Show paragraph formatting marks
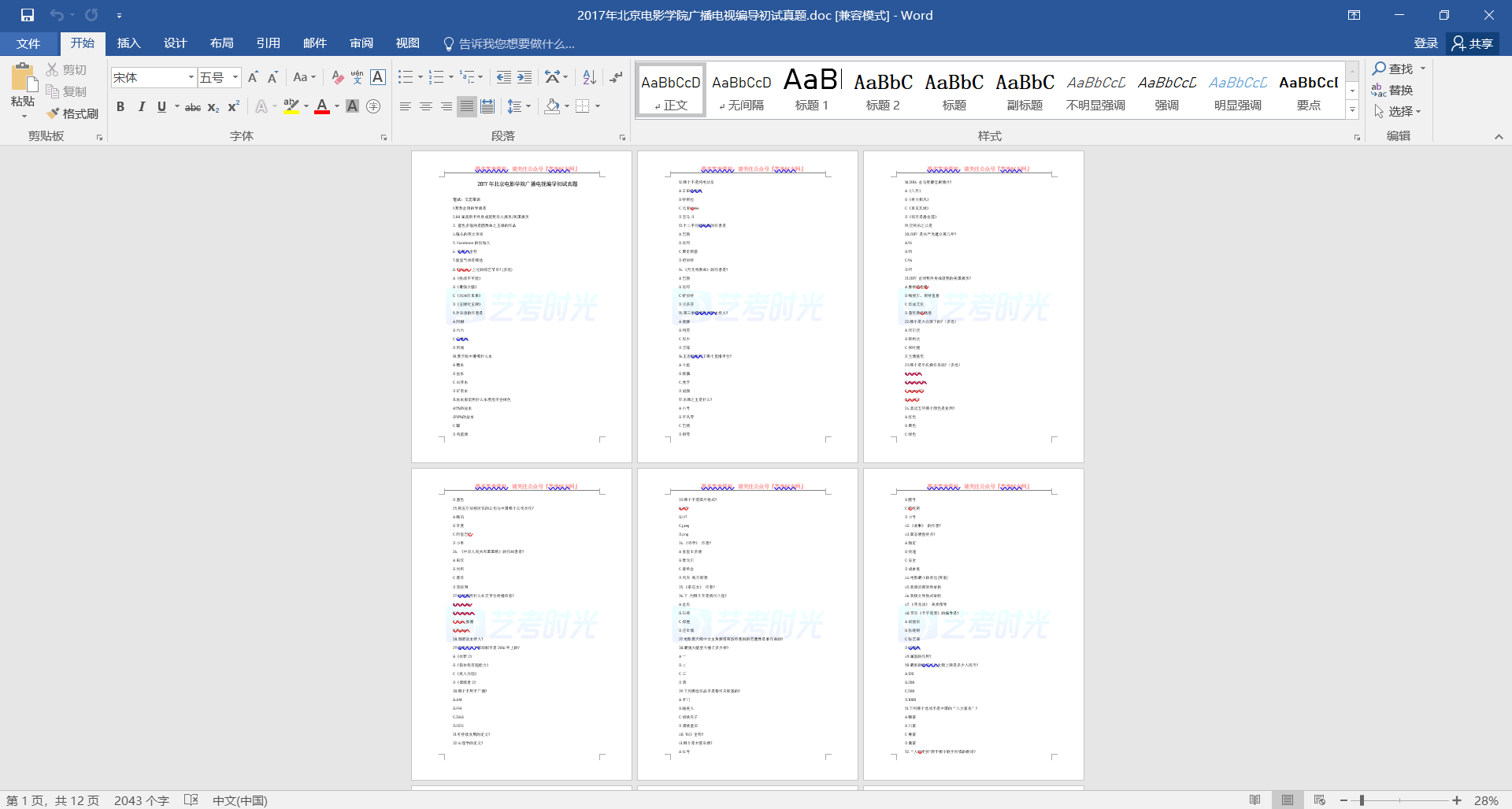 pos(616,77)
